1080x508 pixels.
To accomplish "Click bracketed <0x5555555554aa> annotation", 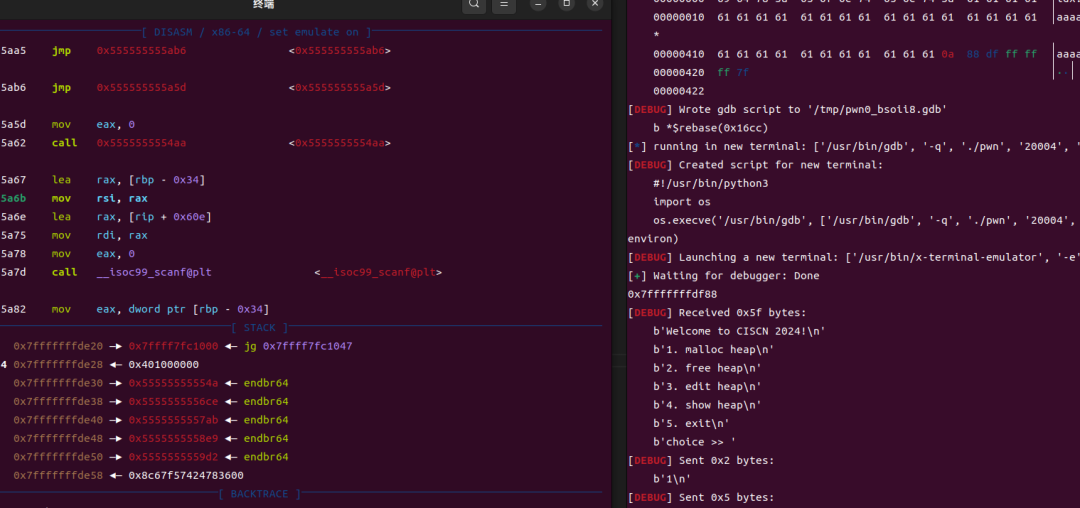I will pos(340,143).
